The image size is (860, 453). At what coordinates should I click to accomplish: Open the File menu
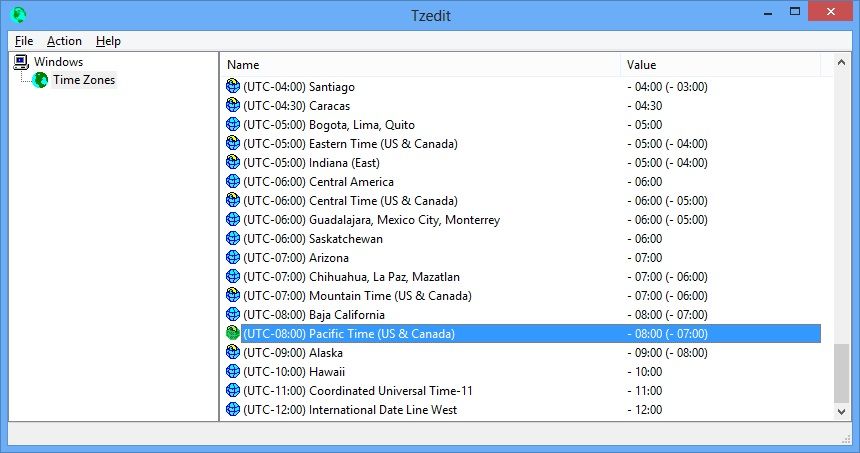[24, 41]
